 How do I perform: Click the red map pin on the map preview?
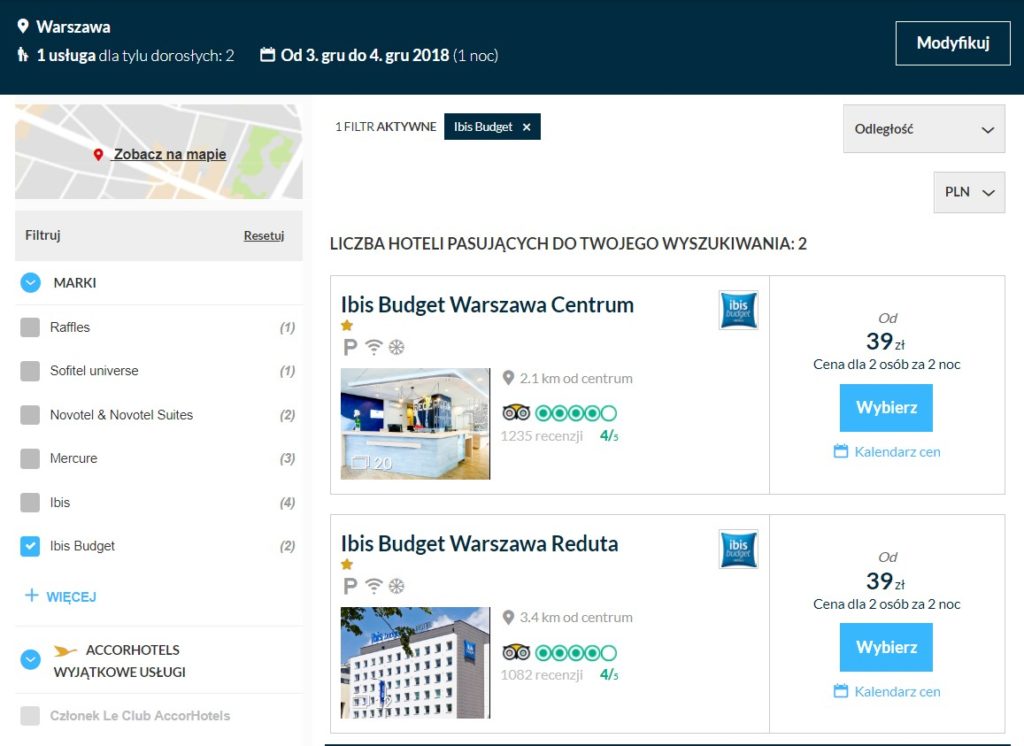[x=98, y=155]
